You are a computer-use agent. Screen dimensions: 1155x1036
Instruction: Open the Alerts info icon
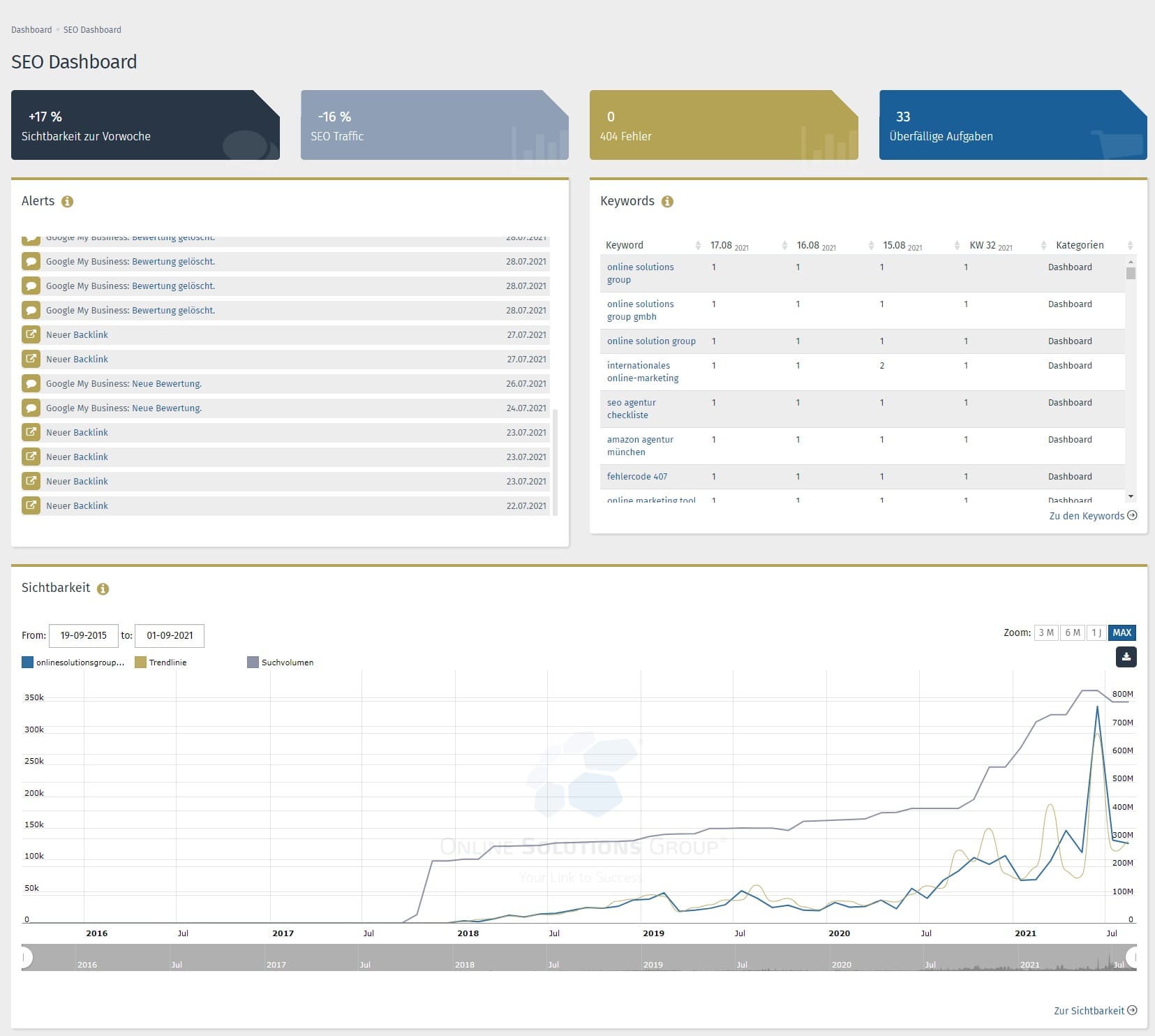pos(67,202)
